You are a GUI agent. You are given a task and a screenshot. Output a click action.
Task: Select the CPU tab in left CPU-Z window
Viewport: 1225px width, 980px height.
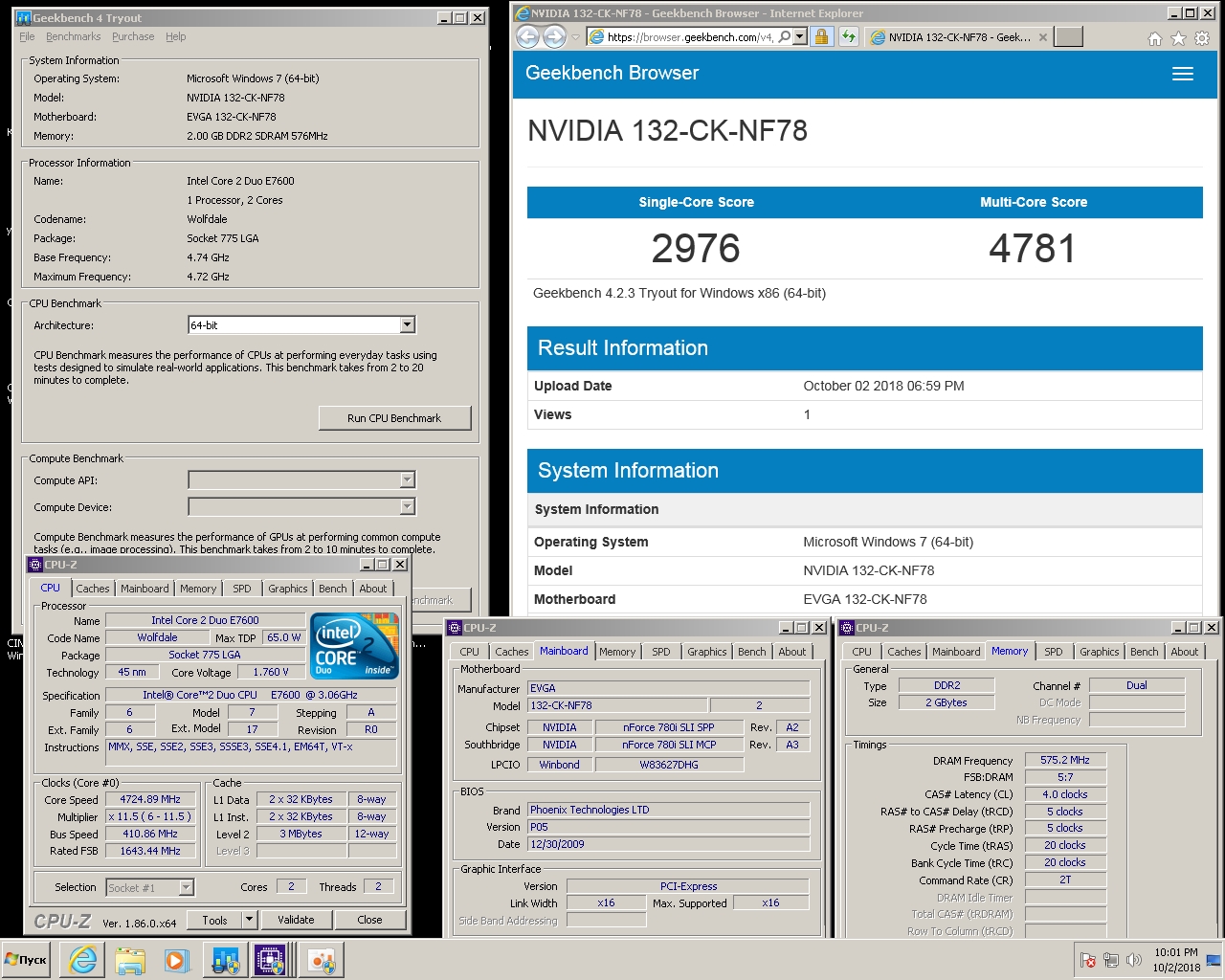(x=50, y=588)
